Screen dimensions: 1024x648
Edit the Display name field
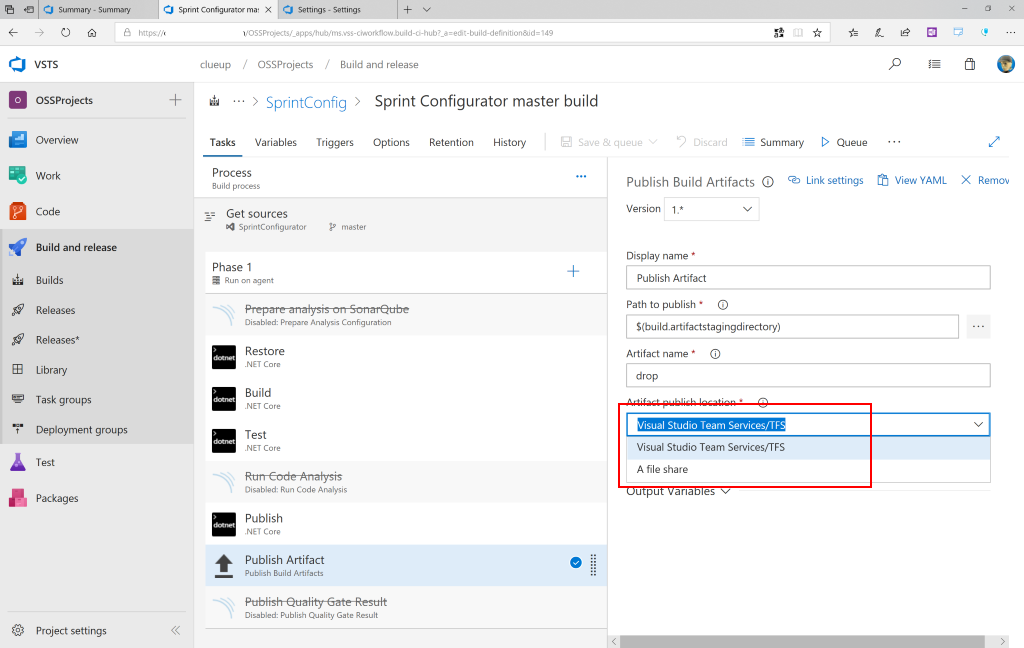(x=808, y=278)
